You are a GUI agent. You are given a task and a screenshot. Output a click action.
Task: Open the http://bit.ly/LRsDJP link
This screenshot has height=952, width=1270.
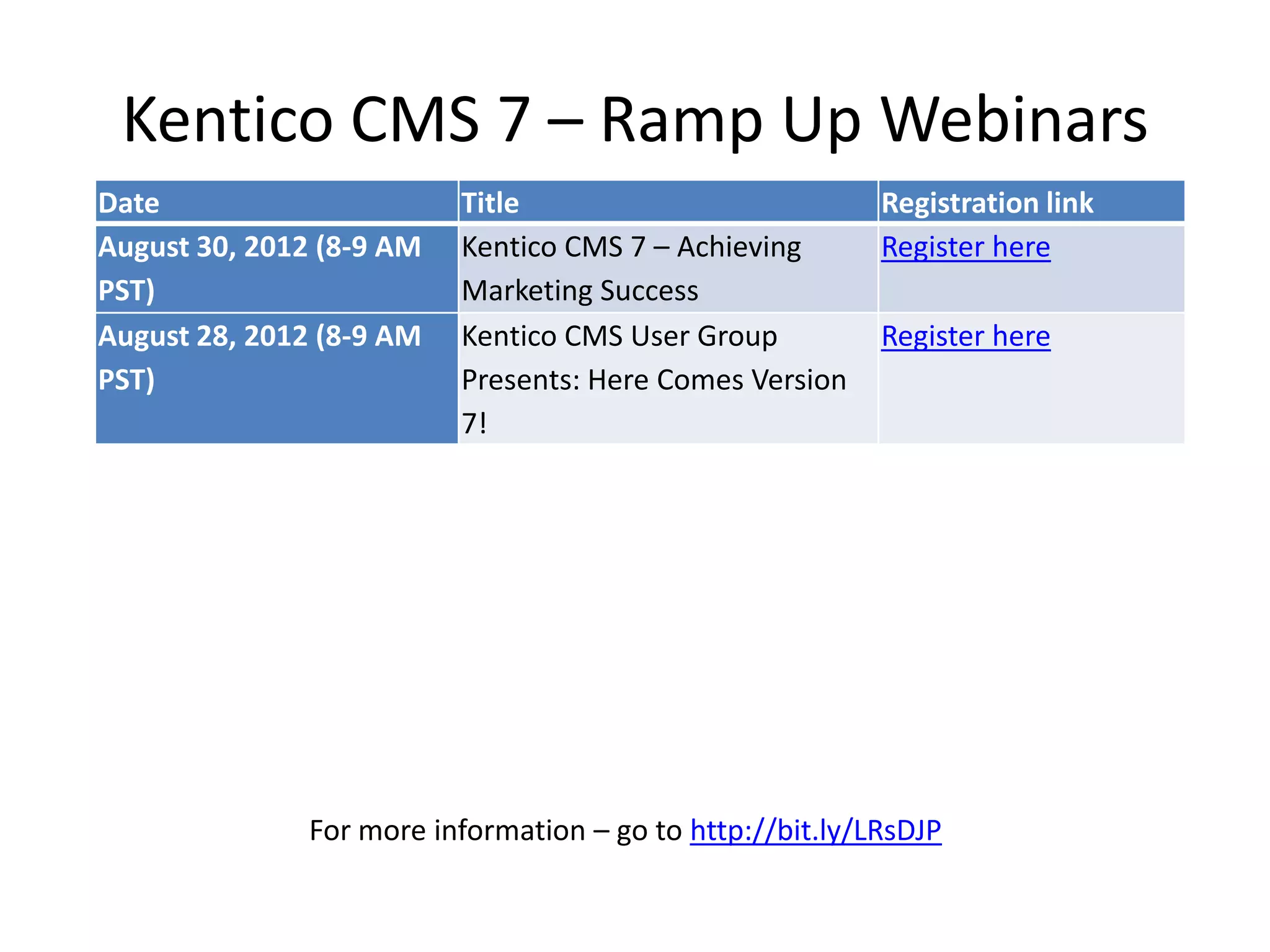[815, 831]
